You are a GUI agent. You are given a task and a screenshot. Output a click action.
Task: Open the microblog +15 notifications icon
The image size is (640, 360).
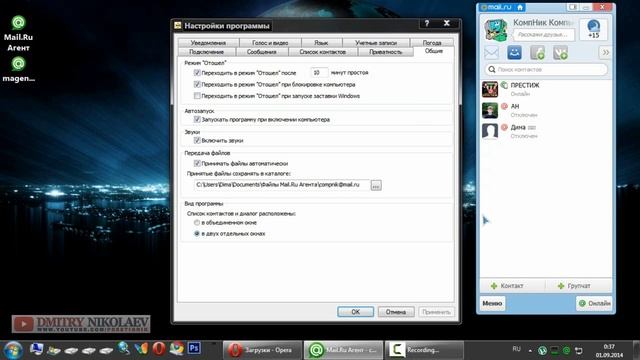(x=593, y=29)
